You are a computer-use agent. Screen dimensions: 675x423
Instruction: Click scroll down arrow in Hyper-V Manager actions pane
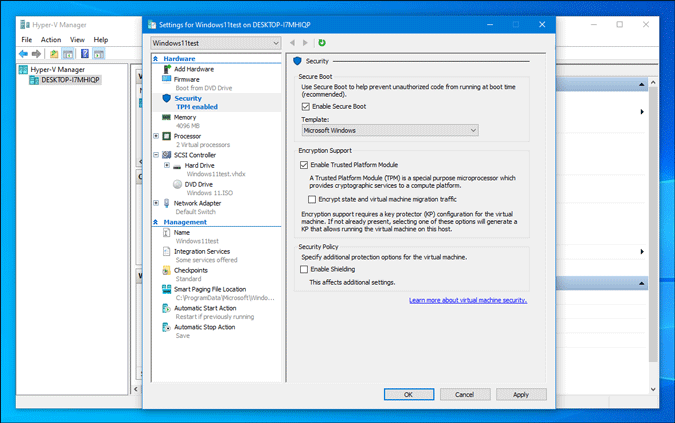(x=653, y=389)
